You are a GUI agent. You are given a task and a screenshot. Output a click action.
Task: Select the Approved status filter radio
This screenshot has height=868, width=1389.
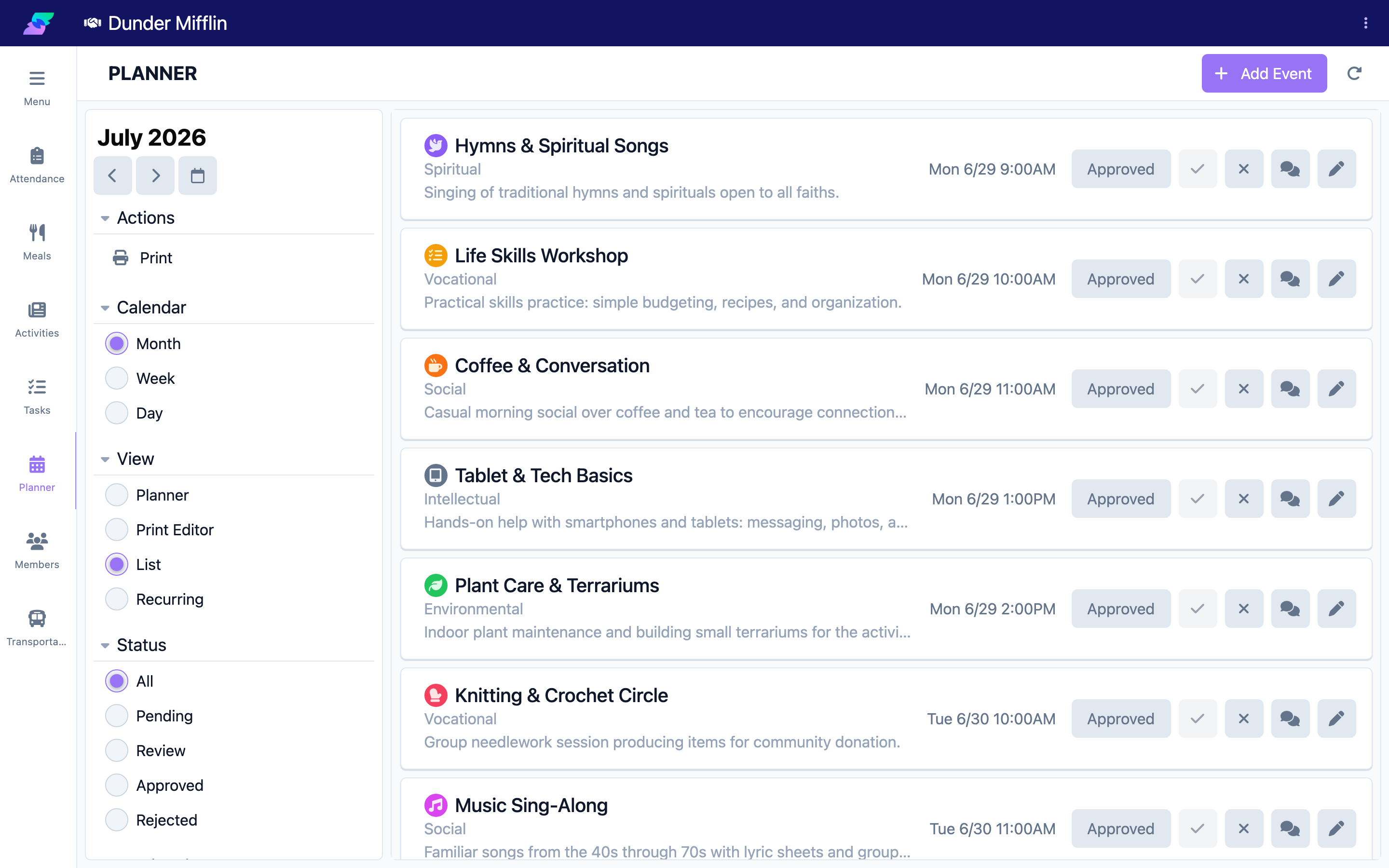click(x=117, y=786)
